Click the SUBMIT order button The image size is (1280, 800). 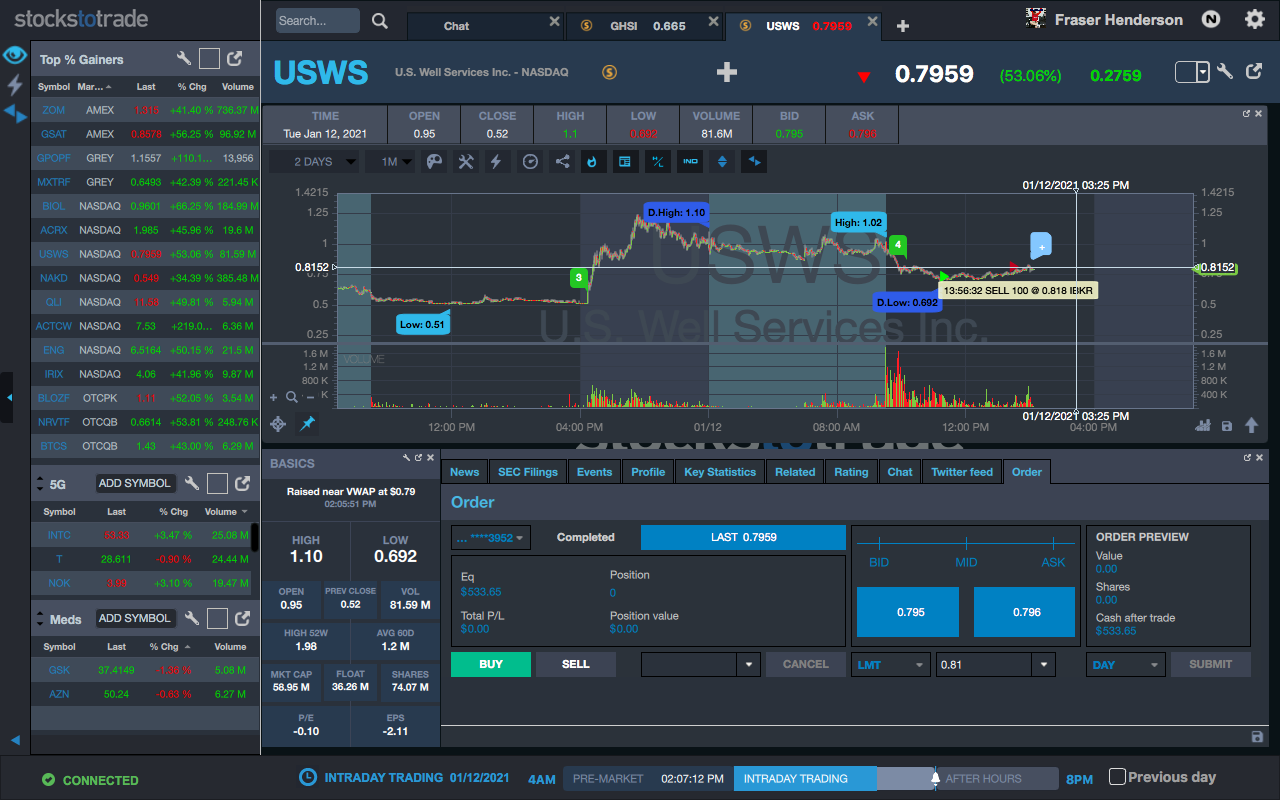pyautogui.click(x=1210, y=664)
